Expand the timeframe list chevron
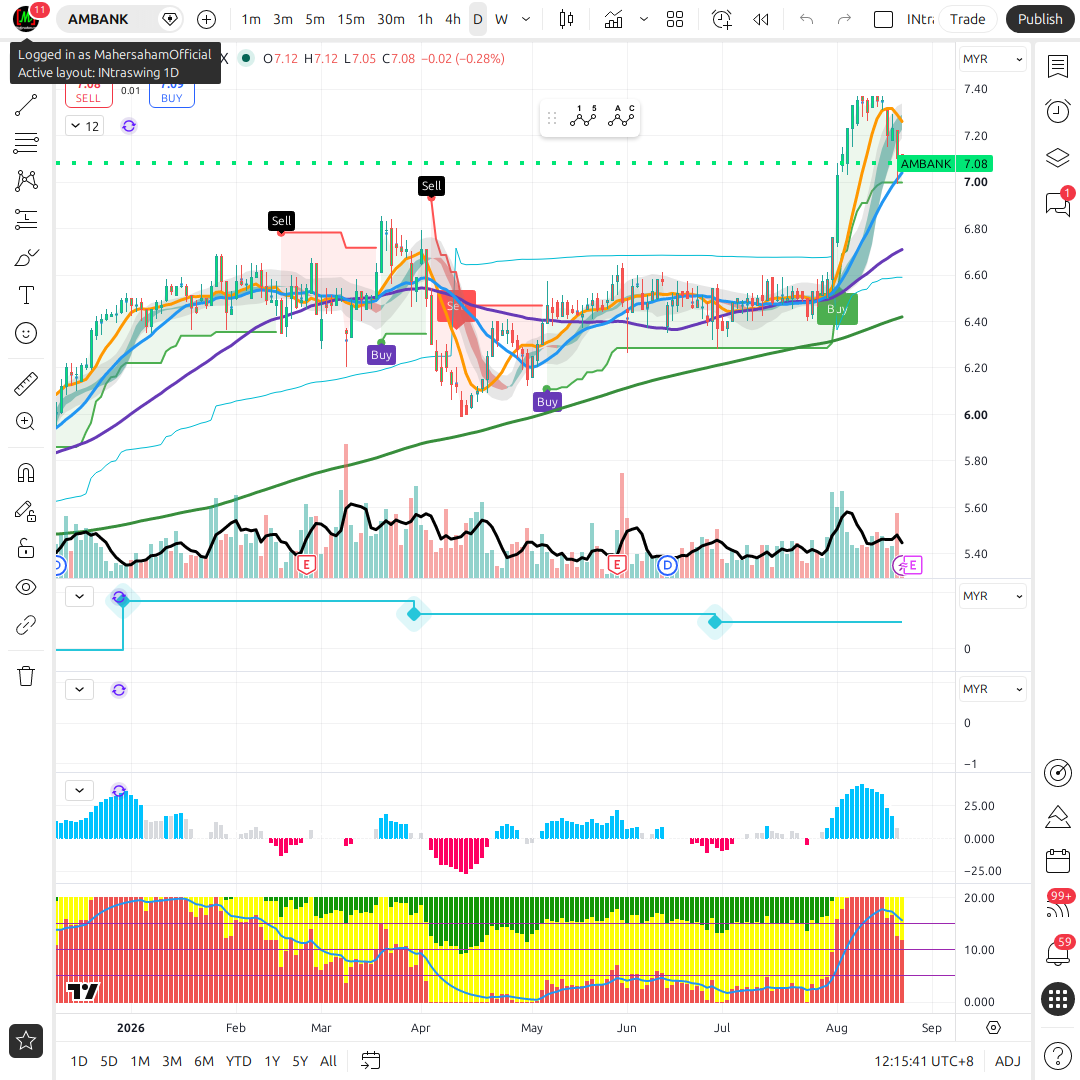 point(526,19)
